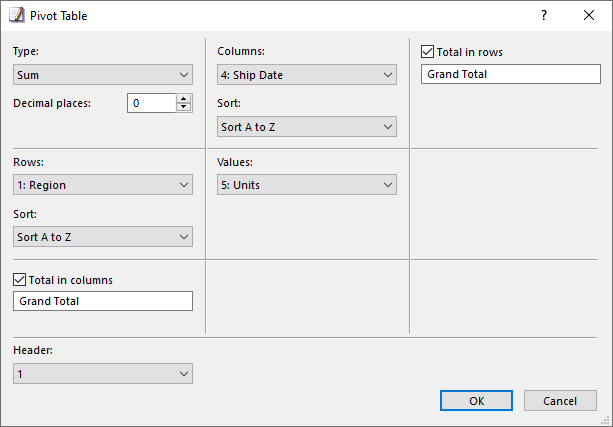613x427 pixels.
Task: Click the Pivot Table notepad icon in title bar
Action: coord(16,15)
